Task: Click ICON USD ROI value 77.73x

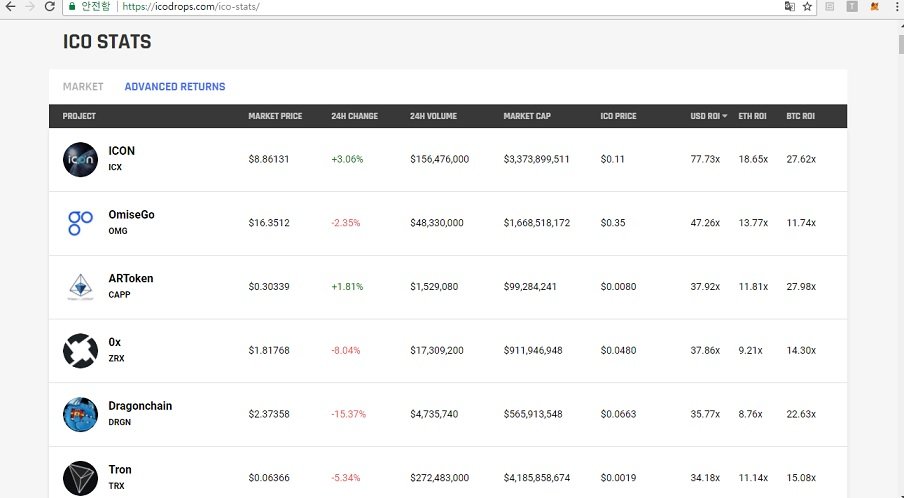Action: pyautogui.click(x=705, y=159)
